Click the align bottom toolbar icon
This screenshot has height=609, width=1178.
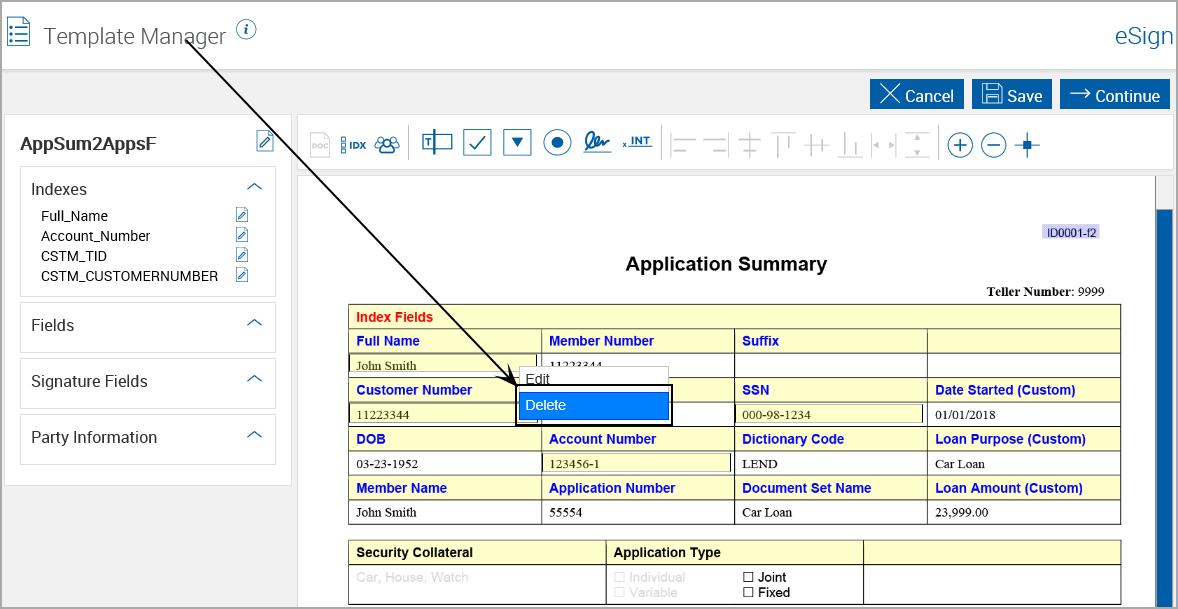tap(850, 143)
